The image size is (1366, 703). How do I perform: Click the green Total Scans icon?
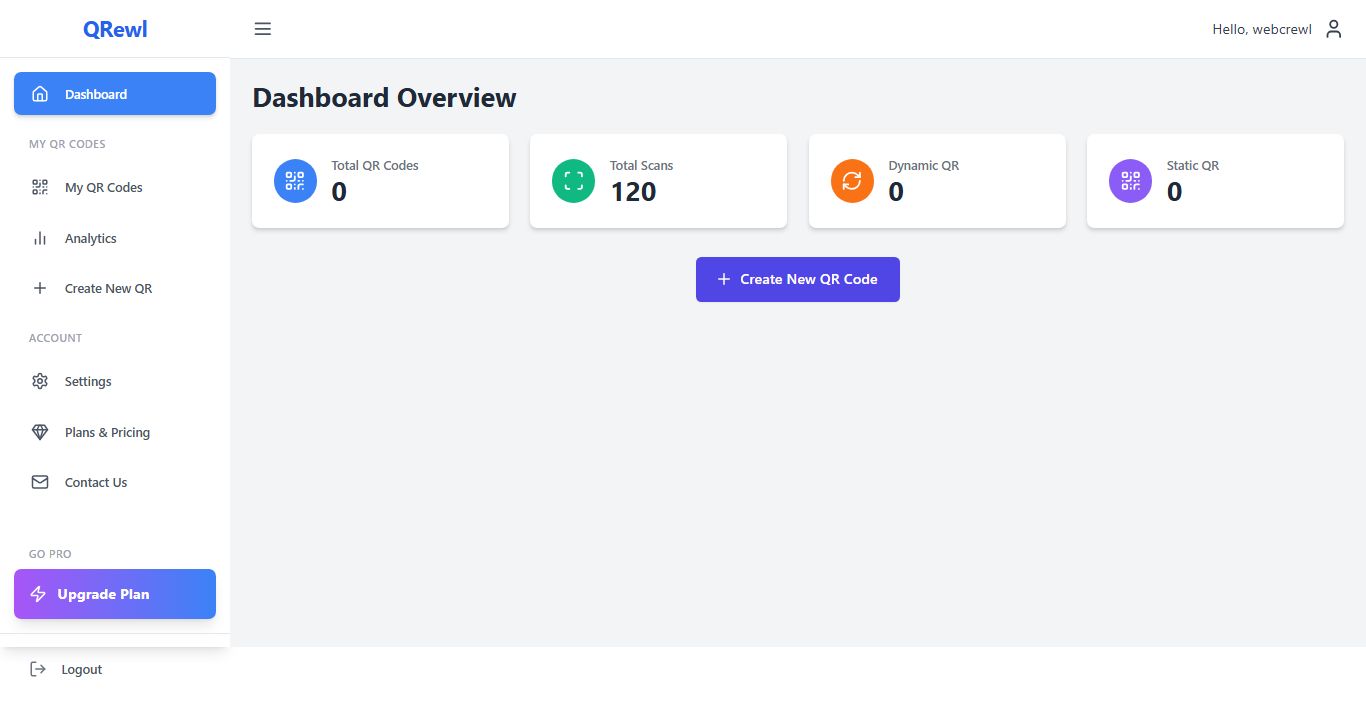(573, 181)
